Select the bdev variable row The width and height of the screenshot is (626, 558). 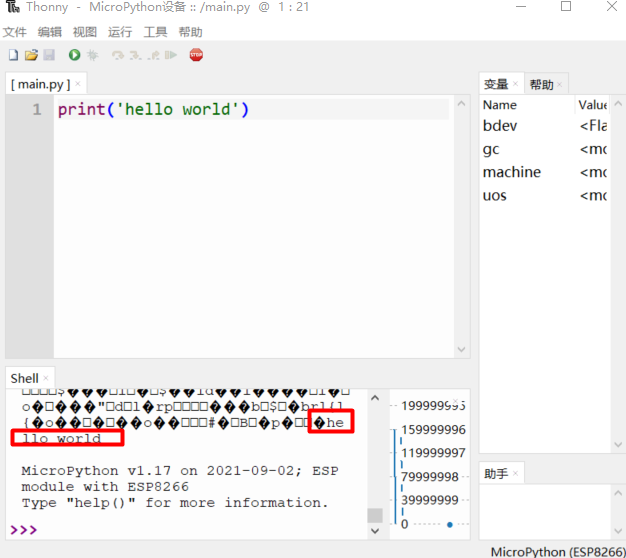point(545,126)
